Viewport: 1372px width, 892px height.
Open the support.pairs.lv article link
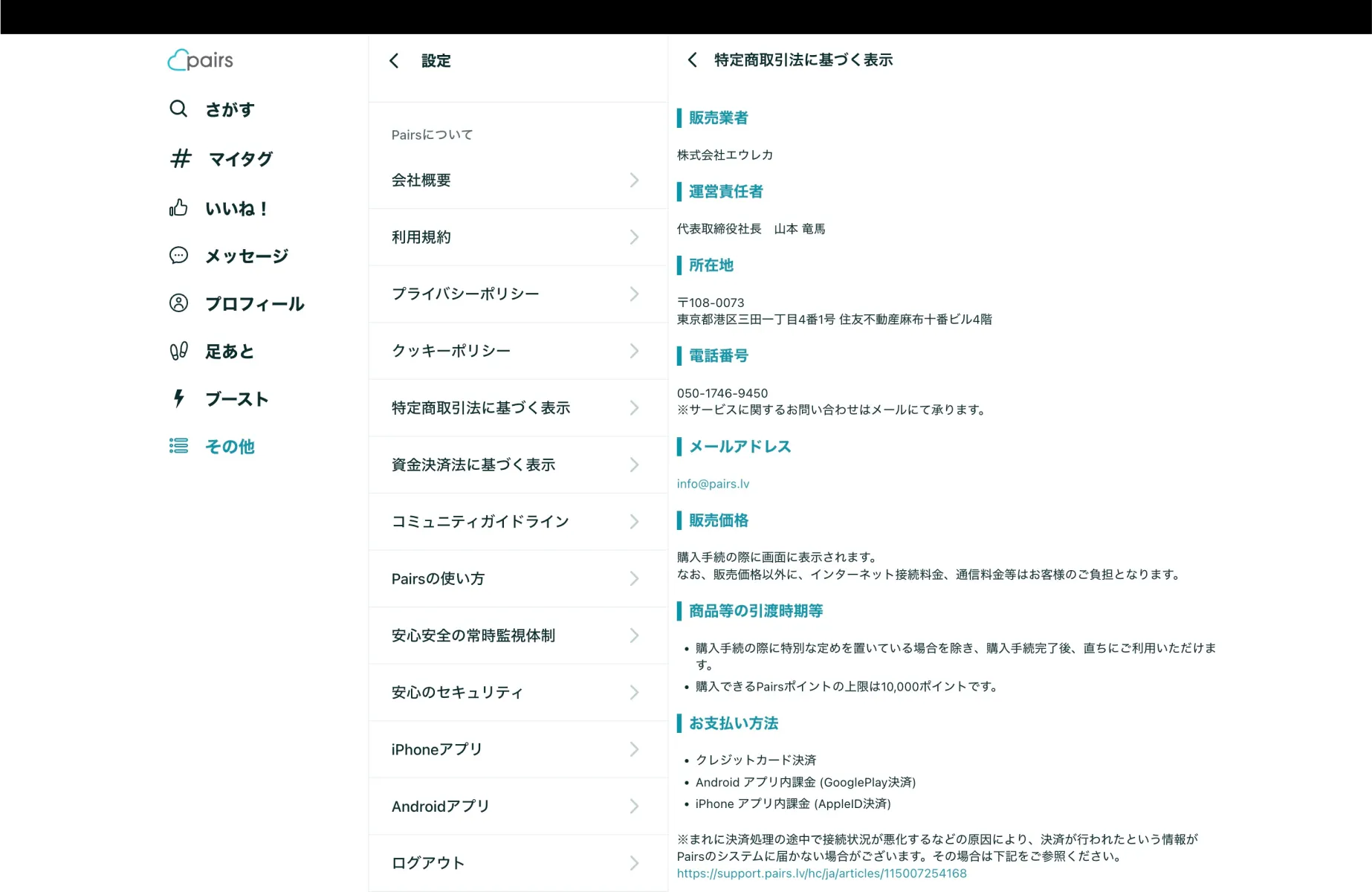(x=821, y=873)
